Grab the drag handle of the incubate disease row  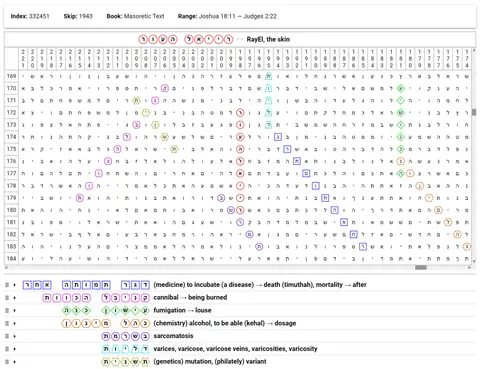pos(7,285)
